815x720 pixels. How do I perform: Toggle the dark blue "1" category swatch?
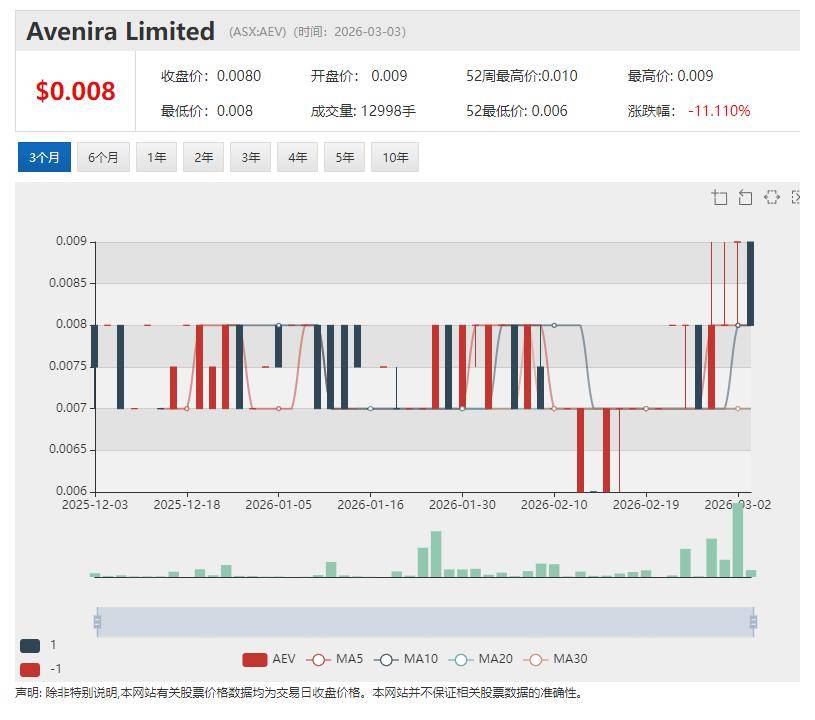(30, 646)
